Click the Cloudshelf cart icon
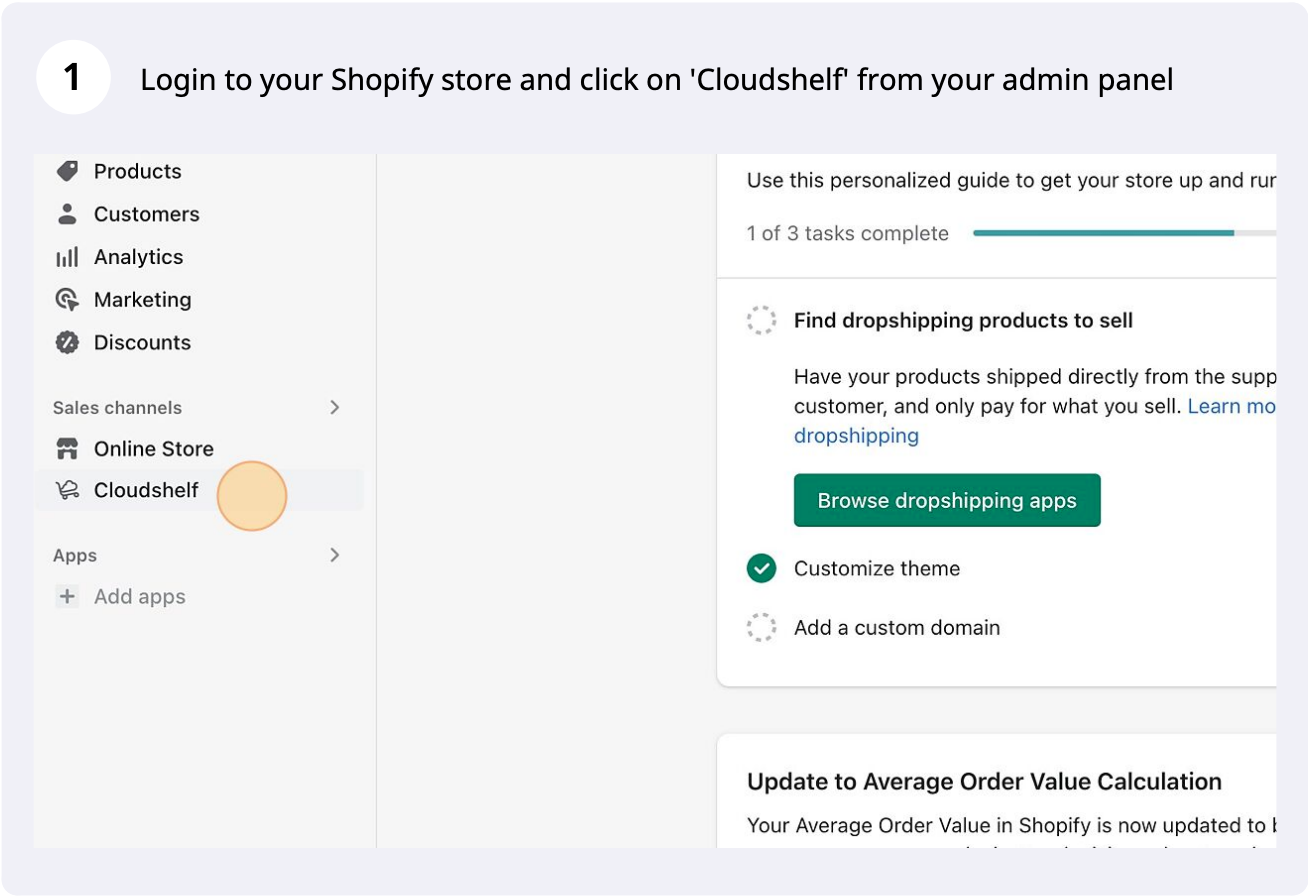The image size is (1308, 896). (67, 490)
